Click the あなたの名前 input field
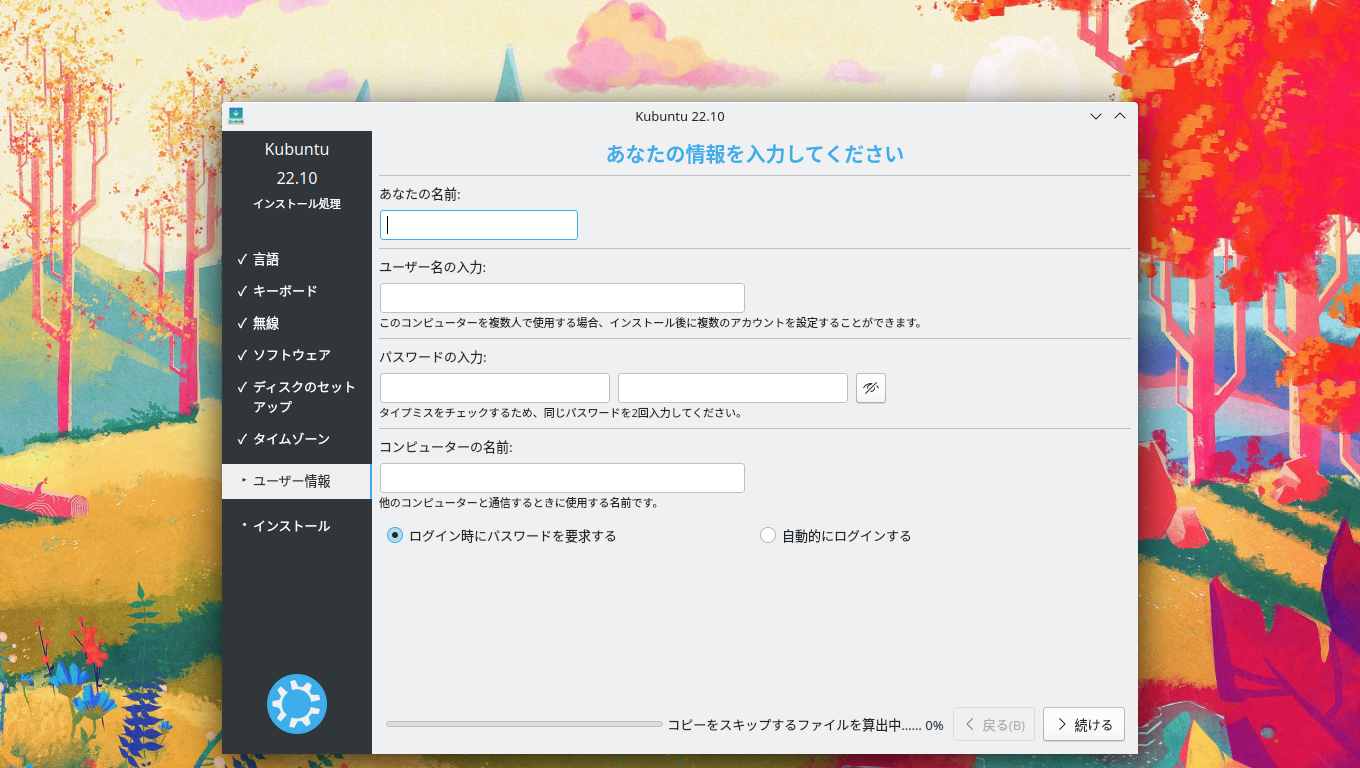 (x=479, y=225)
